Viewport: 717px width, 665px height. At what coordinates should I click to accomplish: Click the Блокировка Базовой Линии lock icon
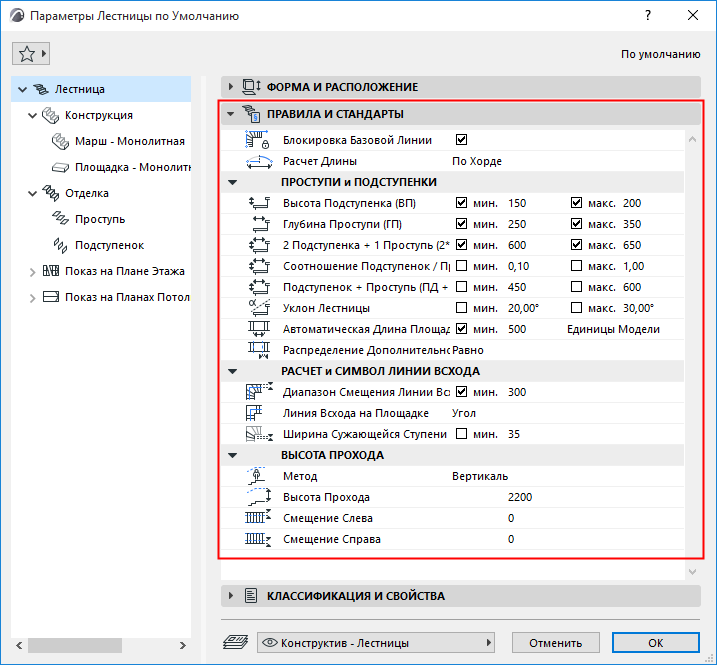pyautogui.click(x=258, y=139)
